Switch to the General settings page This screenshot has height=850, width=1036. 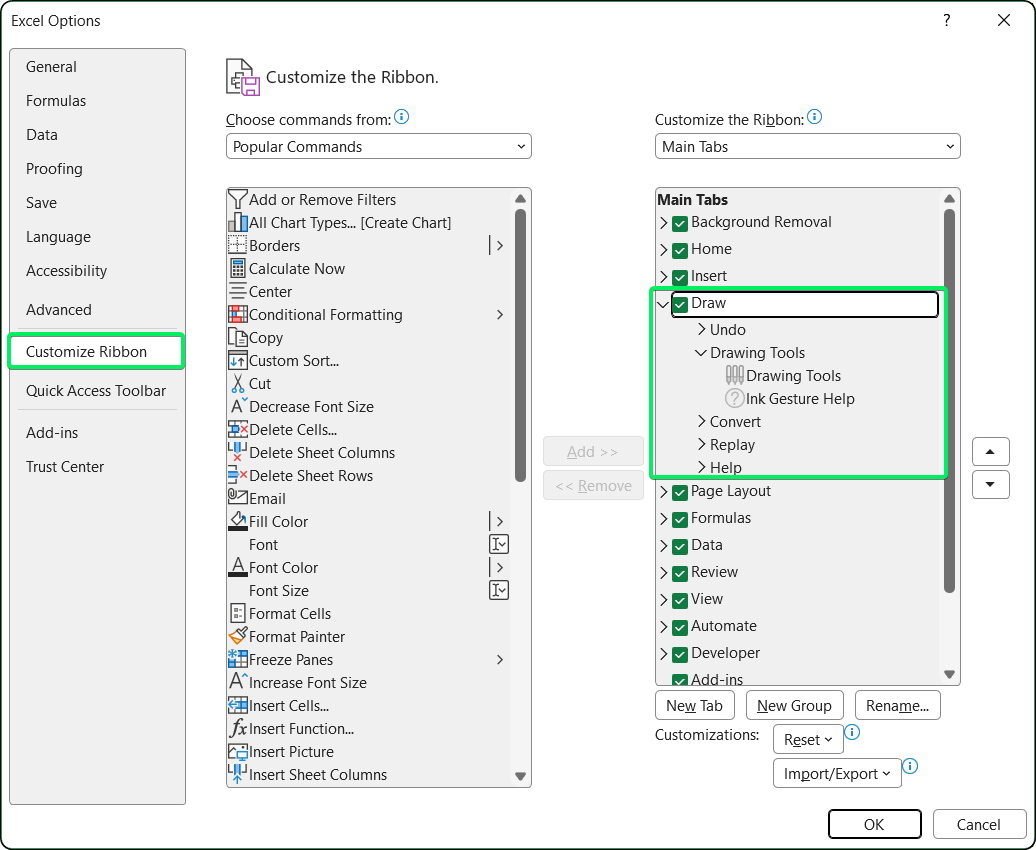pos(49,66)
